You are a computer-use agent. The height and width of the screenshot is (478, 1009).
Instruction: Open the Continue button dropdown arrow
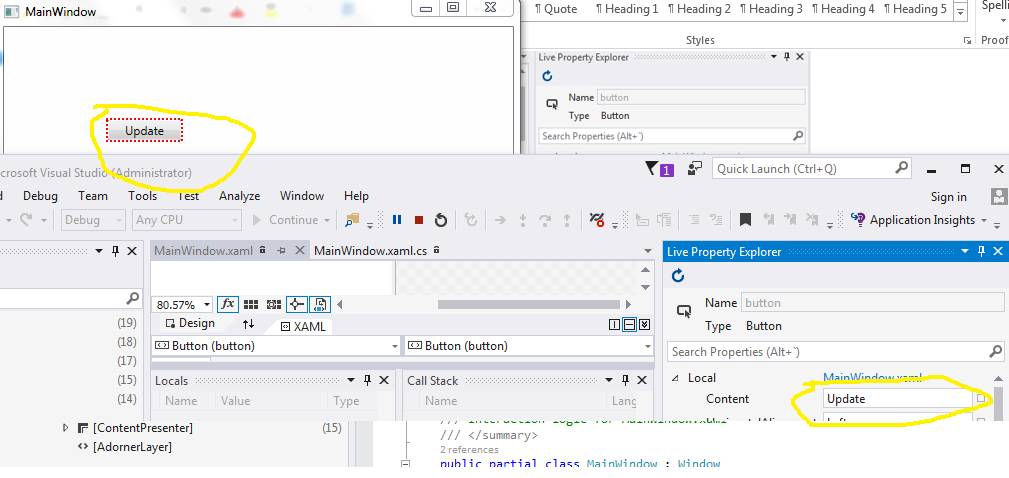tap(326, 220)
